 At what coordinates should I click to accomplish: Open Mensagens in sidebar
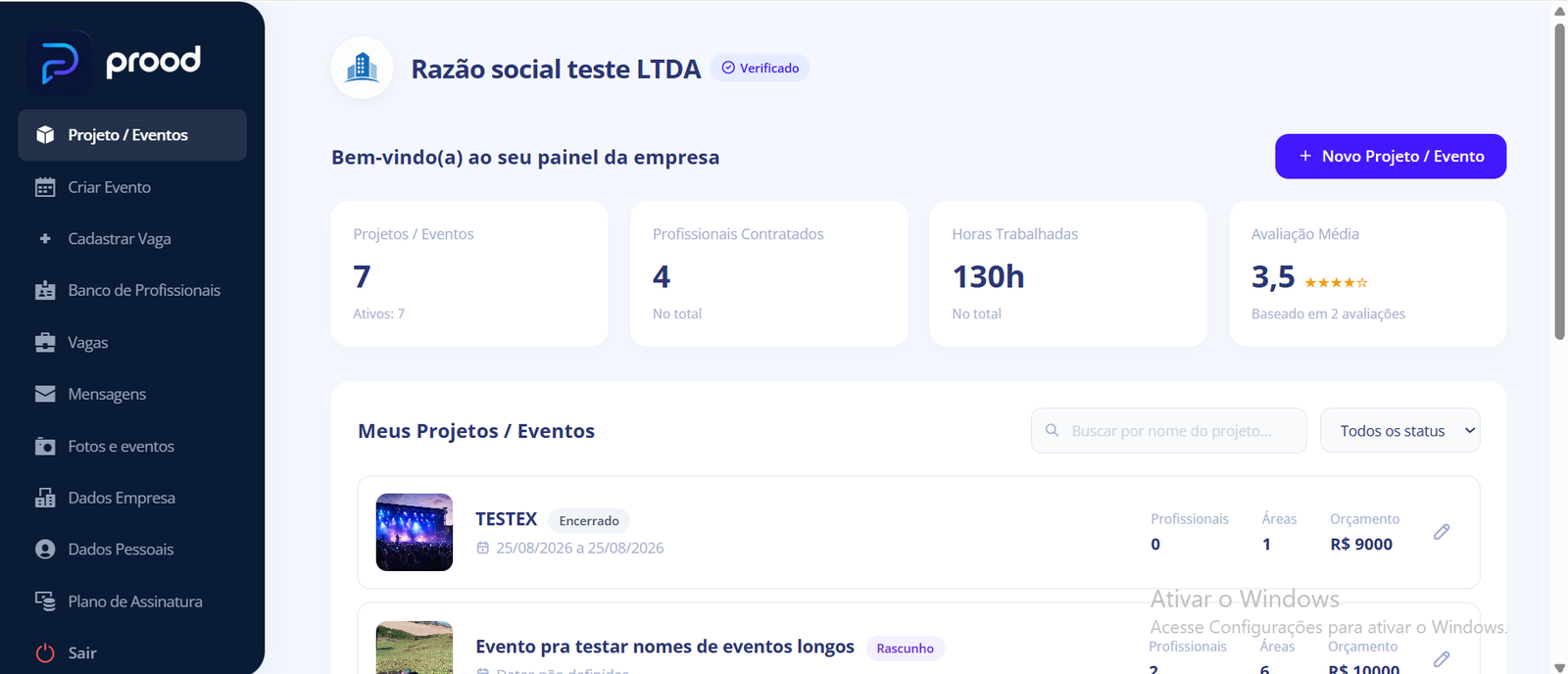132,394
